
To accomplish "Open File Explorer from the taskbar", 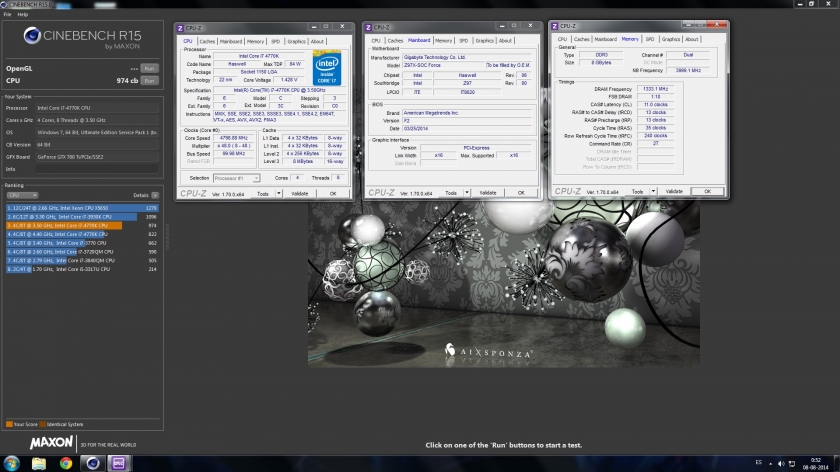I will coord(39,463).
